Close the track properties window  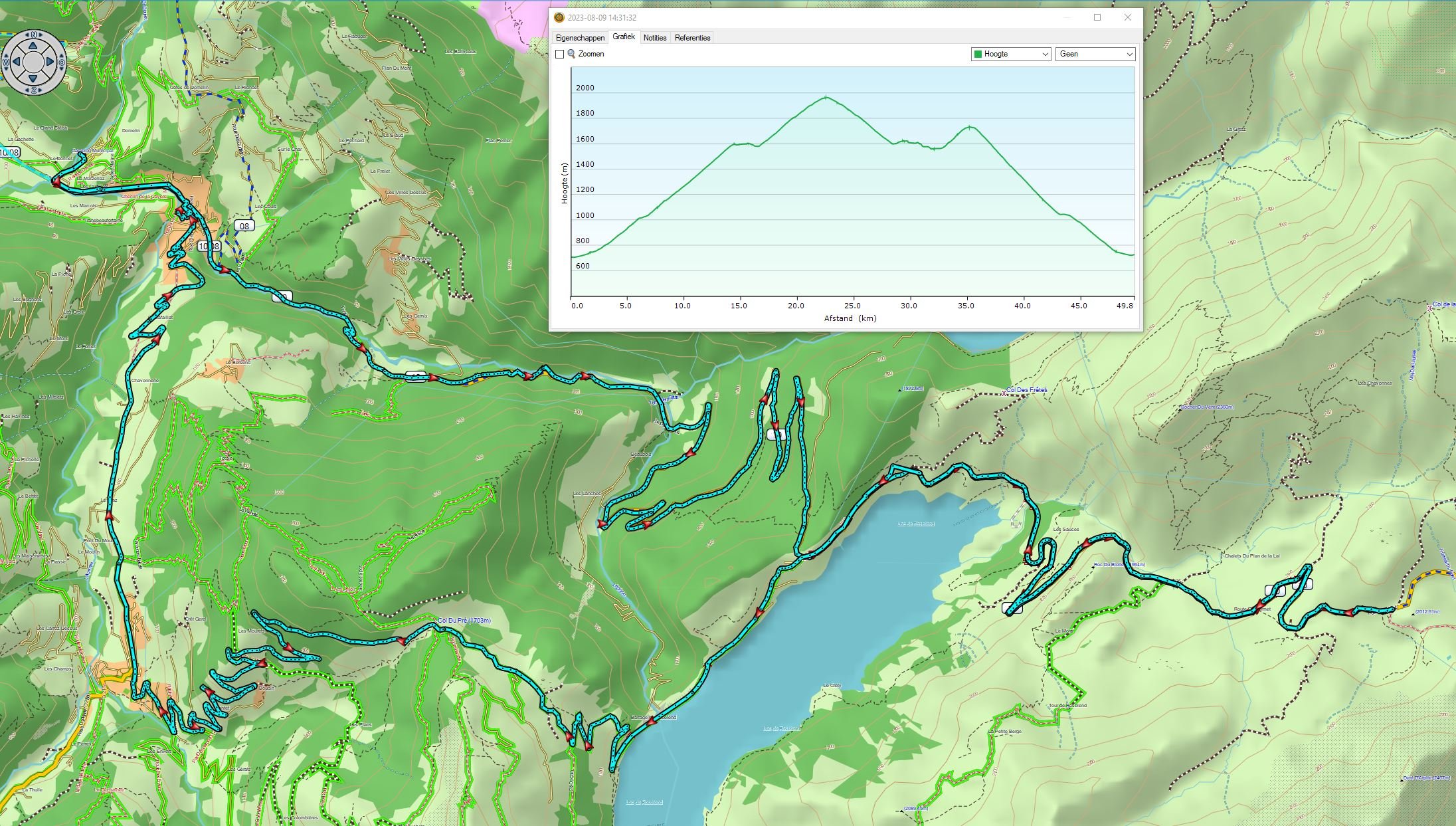[x=1127, y=18]
